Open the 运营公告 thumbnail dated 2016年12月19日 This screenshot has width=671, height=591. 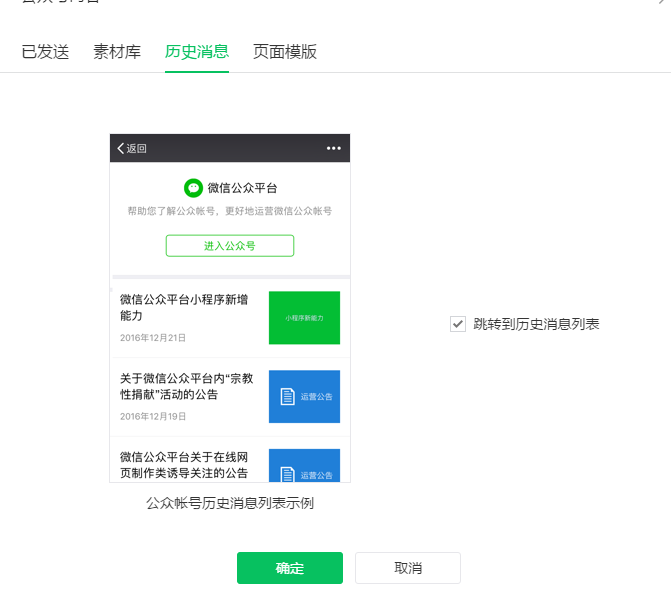[304, 396]
